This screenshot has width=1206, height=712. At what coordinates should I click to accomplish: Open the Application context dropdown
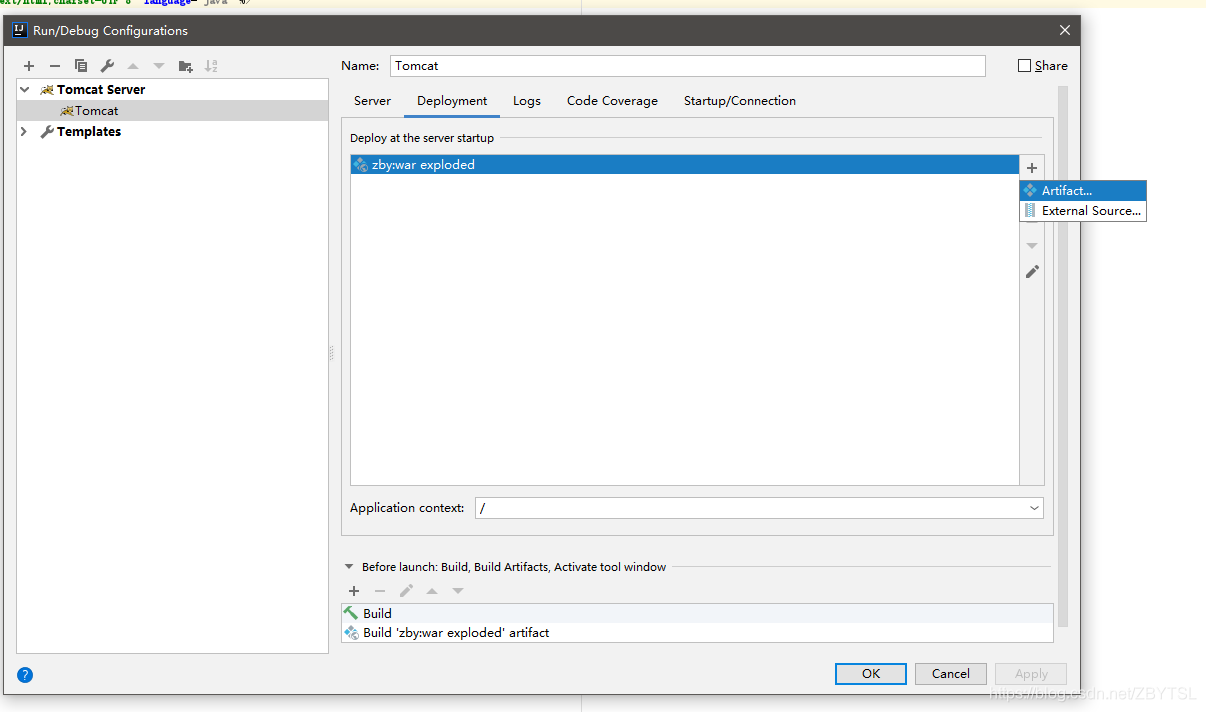[x=1033, y=508]
